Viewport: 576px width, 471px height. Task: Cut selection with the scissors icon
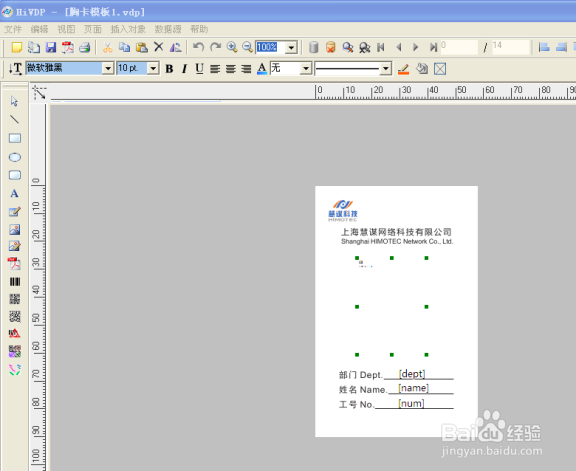pos(107,47)
